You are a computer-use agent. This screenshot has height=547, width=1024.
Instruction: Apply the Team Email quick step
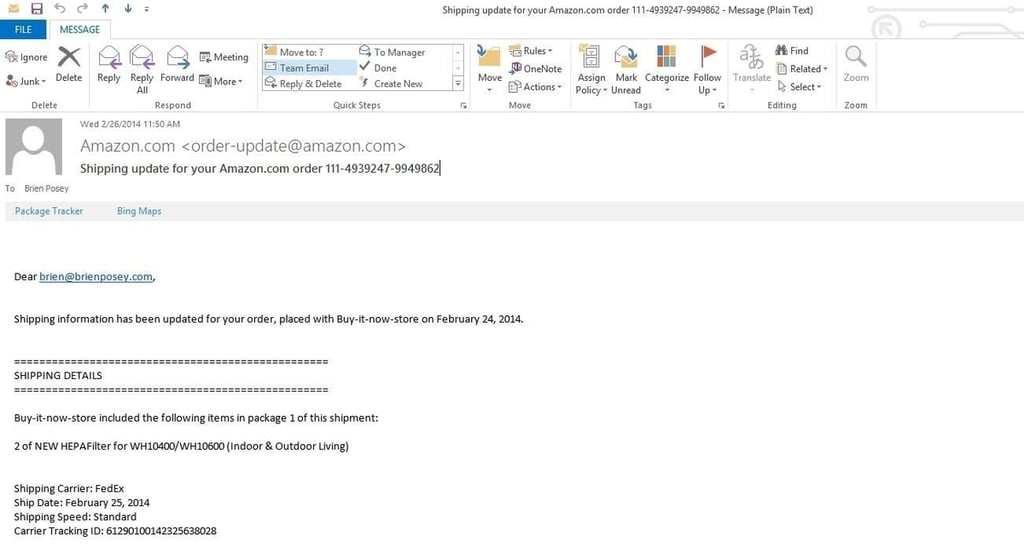pos(310,67)
